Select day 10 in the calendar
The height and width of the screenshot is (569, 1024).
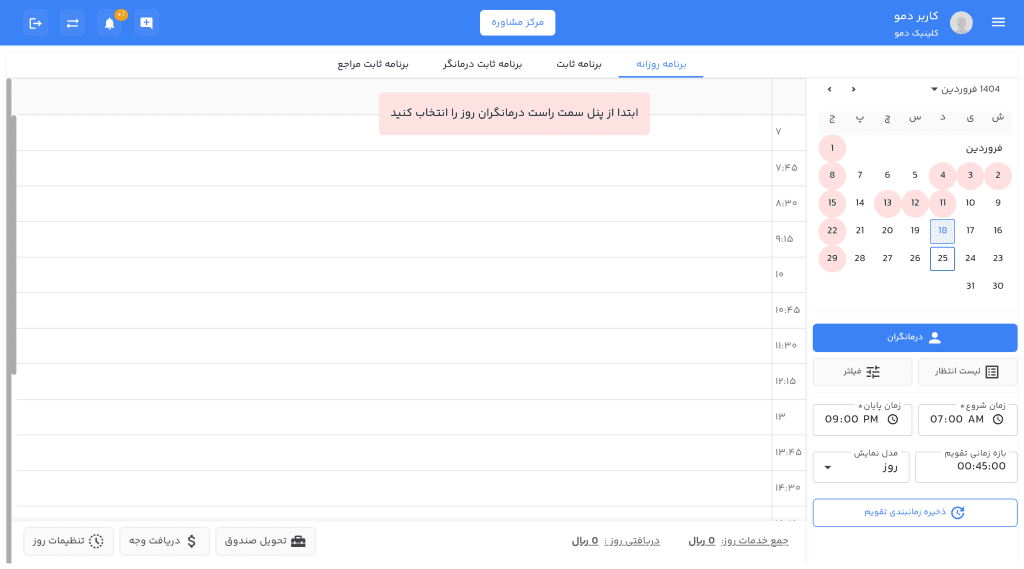point(970,203)
